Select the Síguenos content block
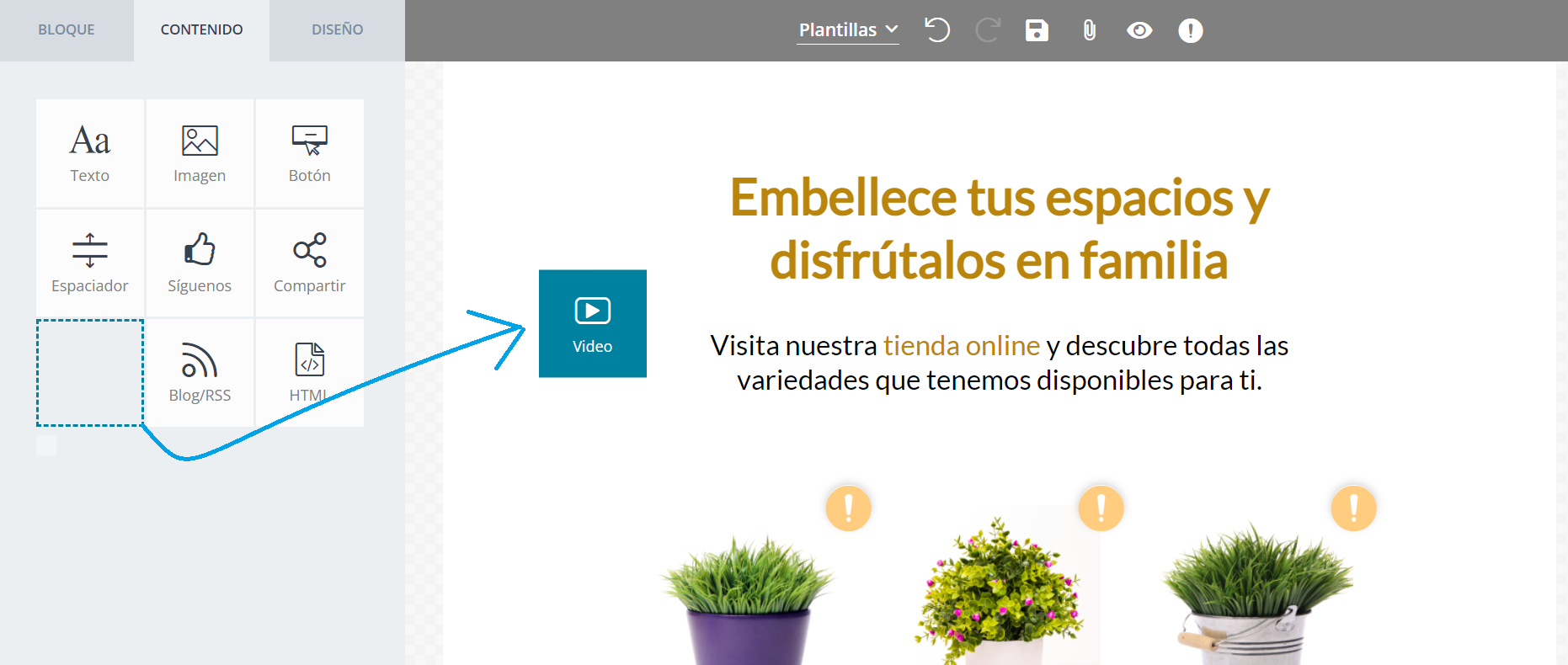 [x=200, y=263]
